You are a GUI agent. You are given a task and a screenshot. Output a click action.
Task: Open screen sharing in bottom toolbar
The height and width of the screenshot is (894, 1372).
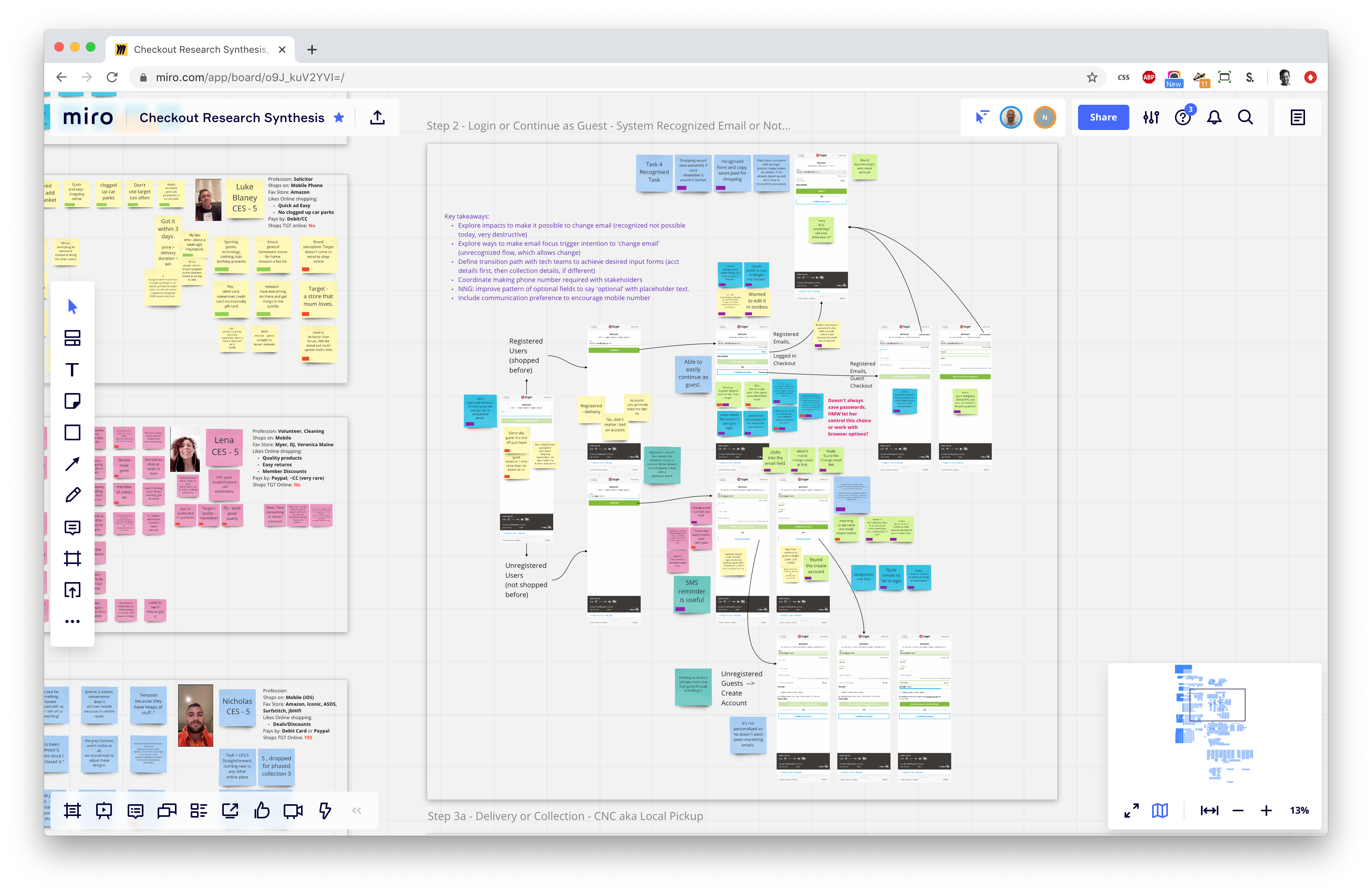(x=230, y=811)
